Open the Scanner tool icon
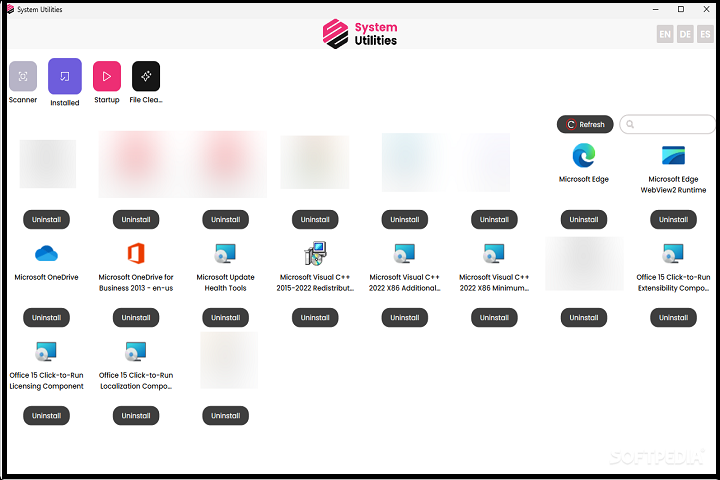The height and width of the screenshot is (480, 720). tap(23, 76)
